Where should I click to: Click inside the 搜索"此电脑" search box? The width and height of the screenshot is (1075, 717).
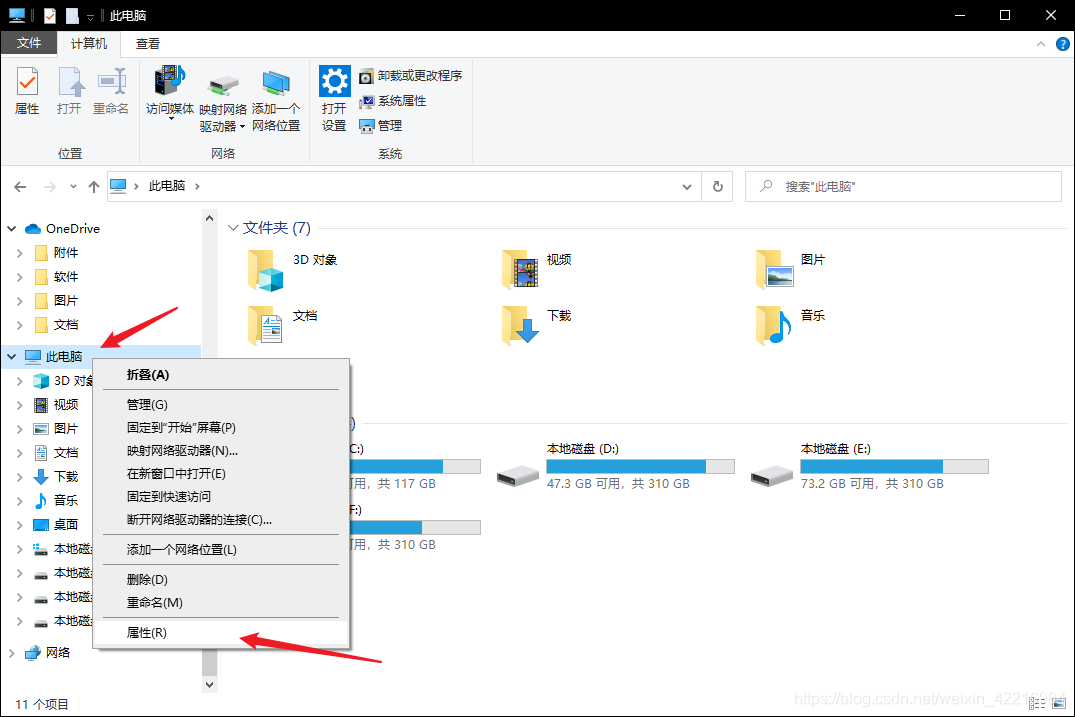[900, 186]
